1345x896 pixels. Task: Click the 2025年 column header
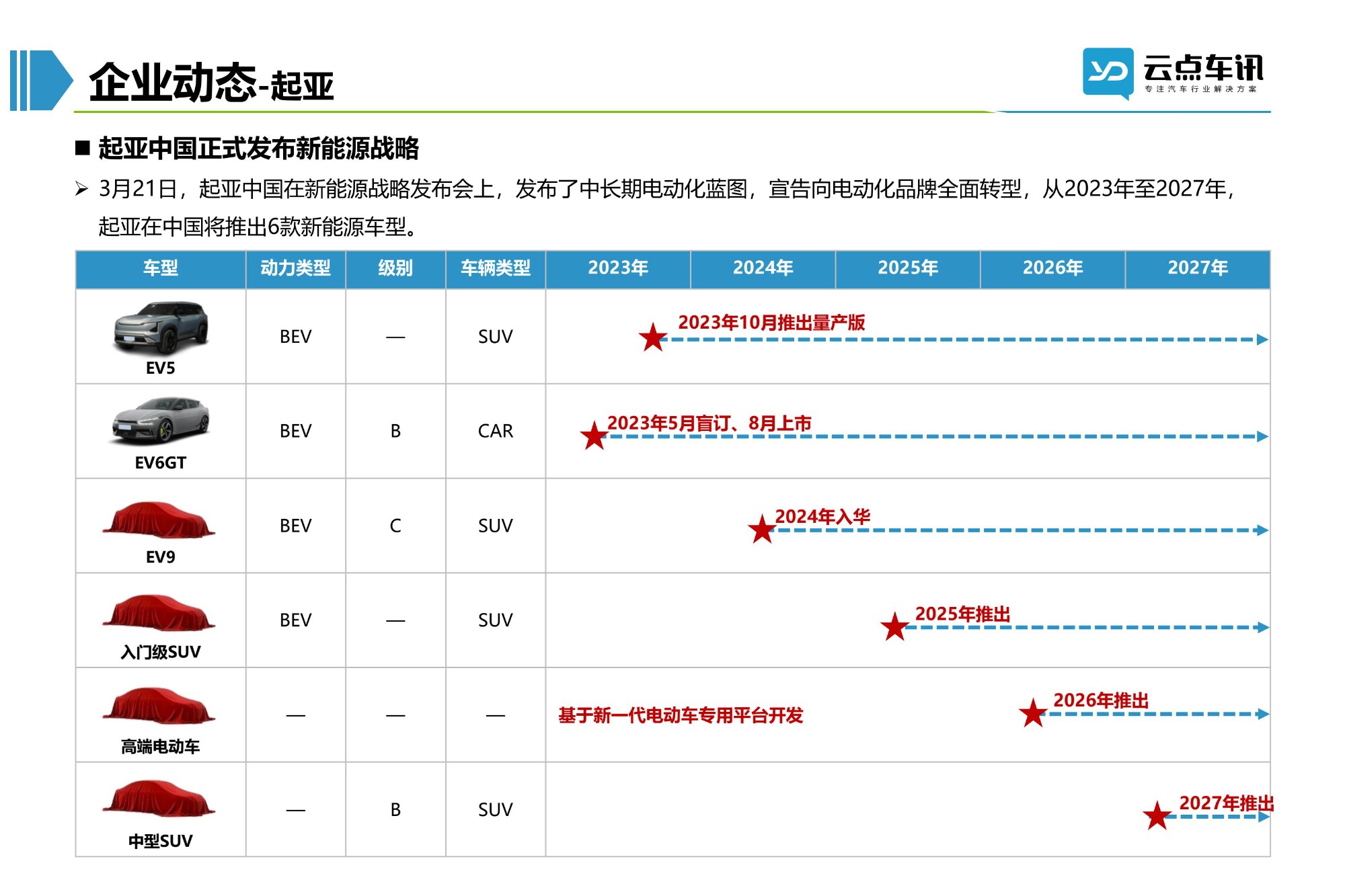click(908, 269)
